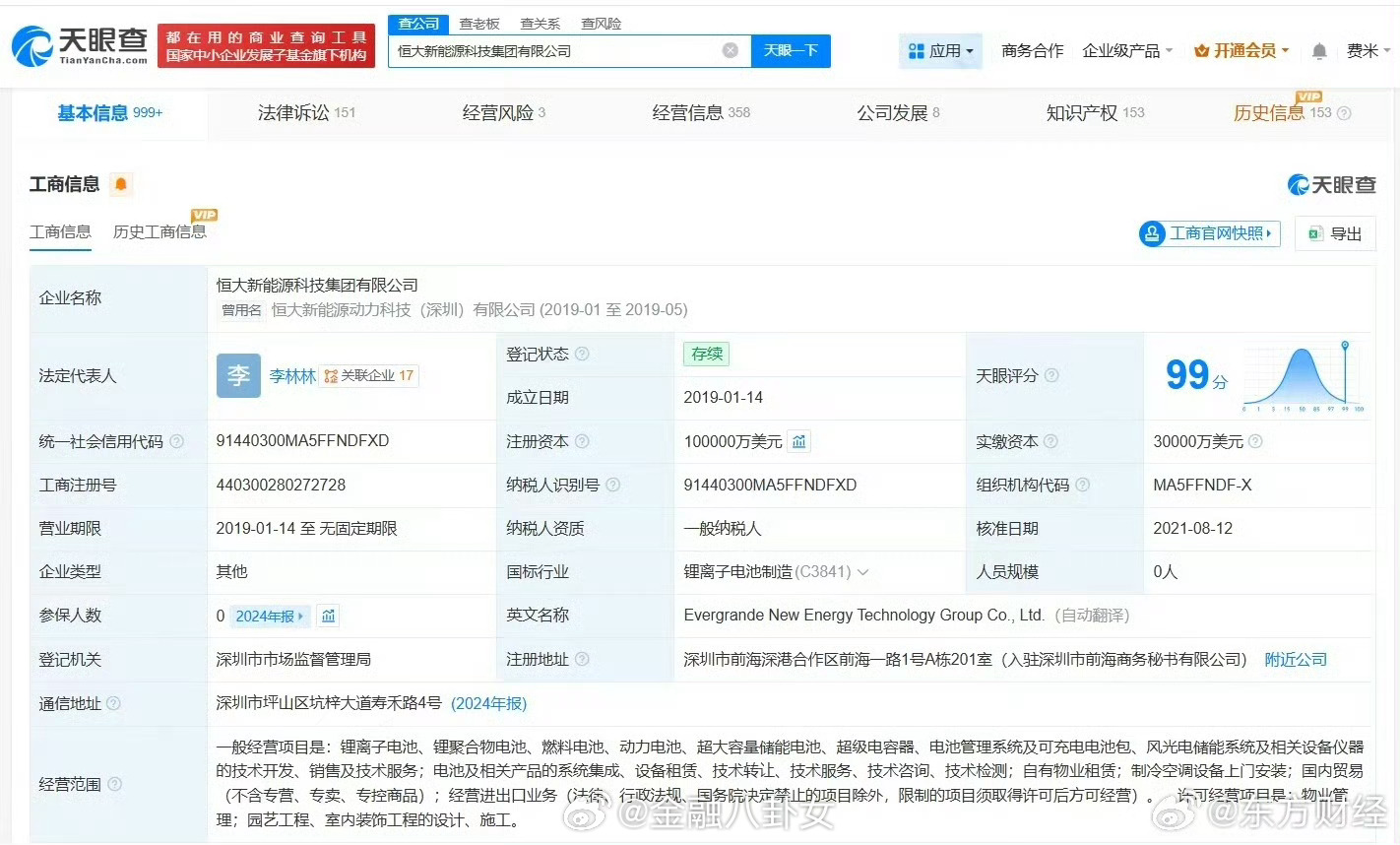Viewport: 1400px width, 845px height.
Task: Open the 应用 dropdown menu
Action: point(940,50)
